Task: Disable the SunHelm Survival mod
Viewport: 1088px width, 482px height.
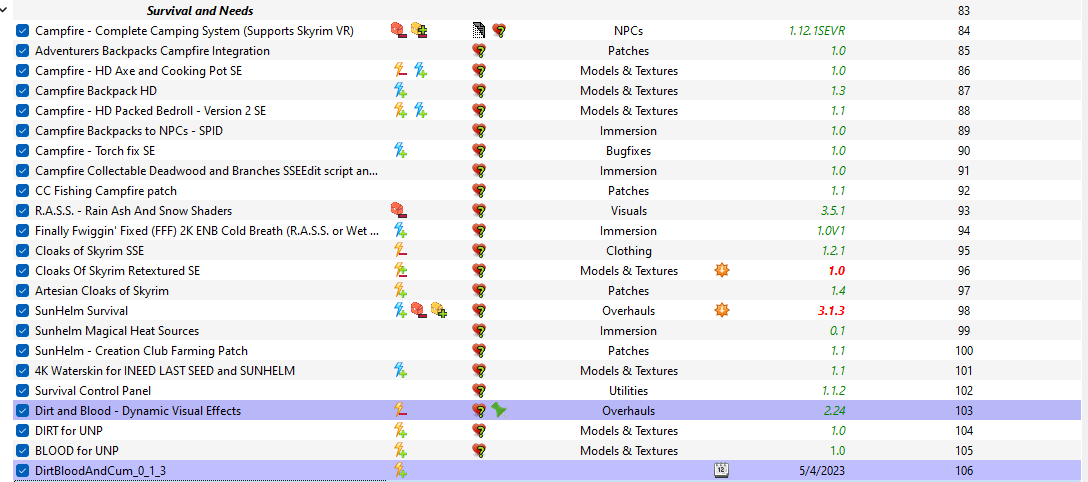Action: (x=22, y=311)
